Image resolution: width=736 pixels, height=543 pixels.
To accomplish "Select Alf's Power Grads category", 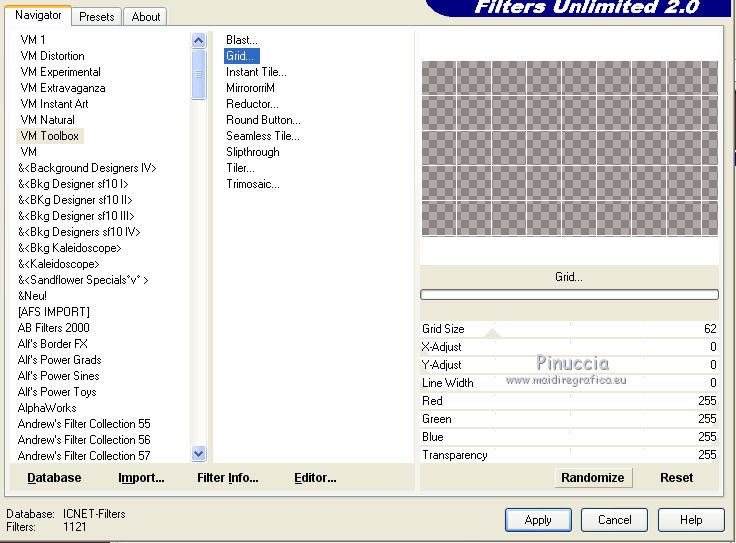I will [59, 360].
